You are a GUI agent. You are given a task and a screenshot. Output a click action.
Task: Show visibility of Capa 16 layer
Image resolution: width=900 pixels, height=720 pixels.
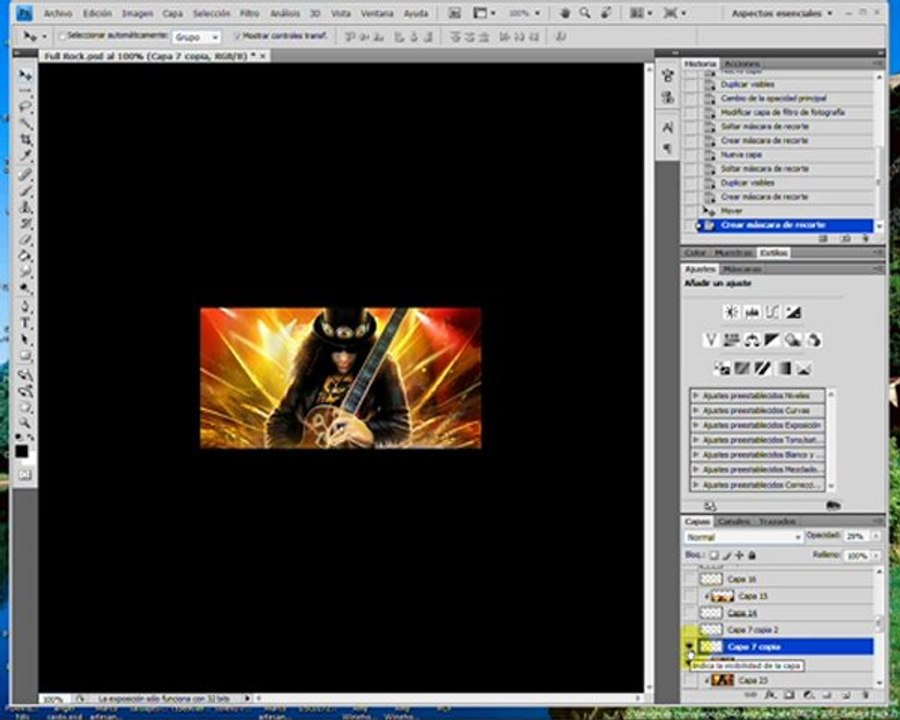point(689,579)
